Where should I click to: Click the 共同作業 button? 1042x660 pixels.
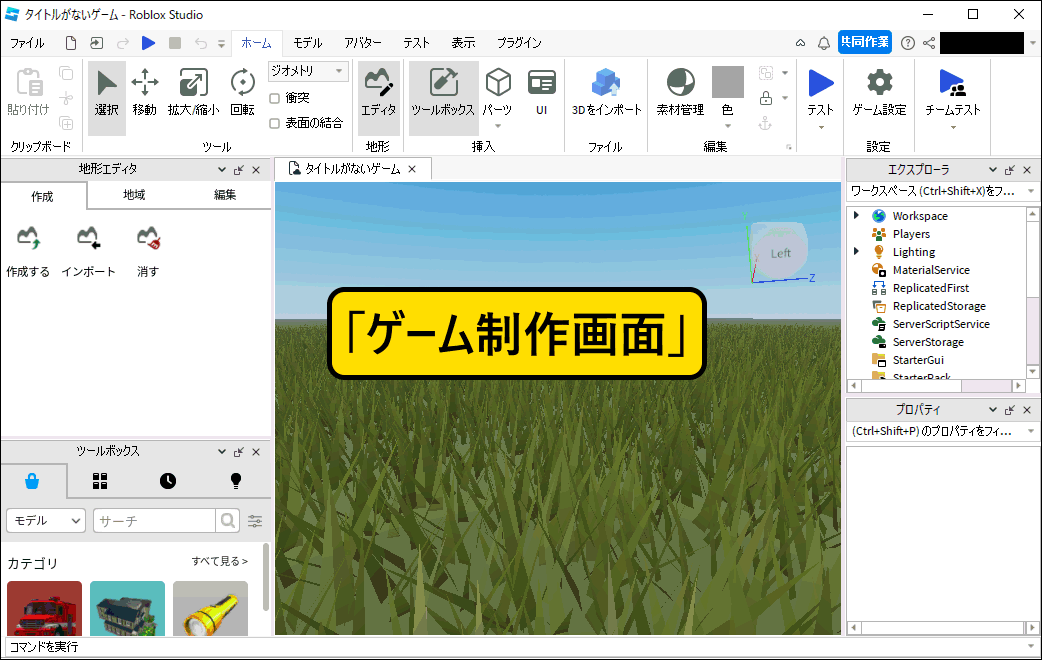pyautogui.click(x=865, y=42)
